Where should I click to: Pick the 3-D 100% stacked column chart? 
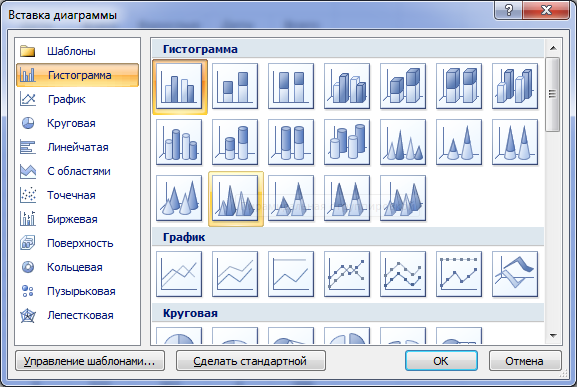point(459,86)
